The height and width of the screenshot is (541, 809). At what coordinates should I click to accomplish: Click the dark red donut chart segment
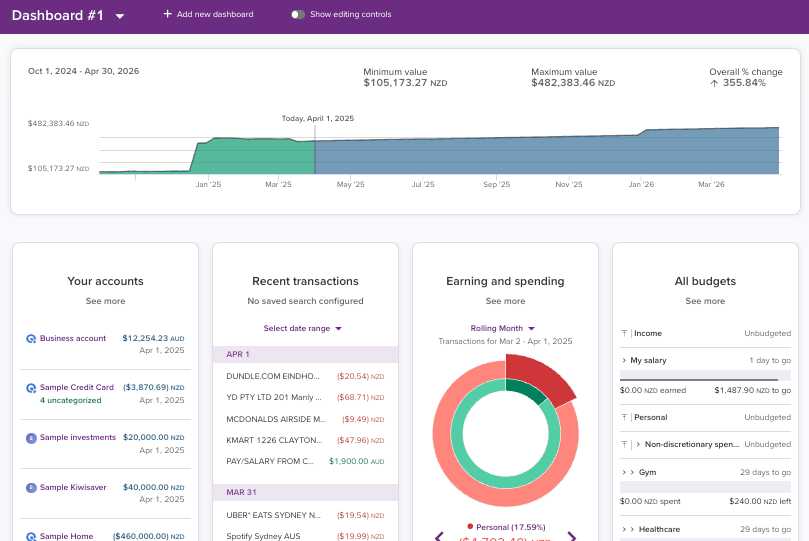click(x=539, y=378)
